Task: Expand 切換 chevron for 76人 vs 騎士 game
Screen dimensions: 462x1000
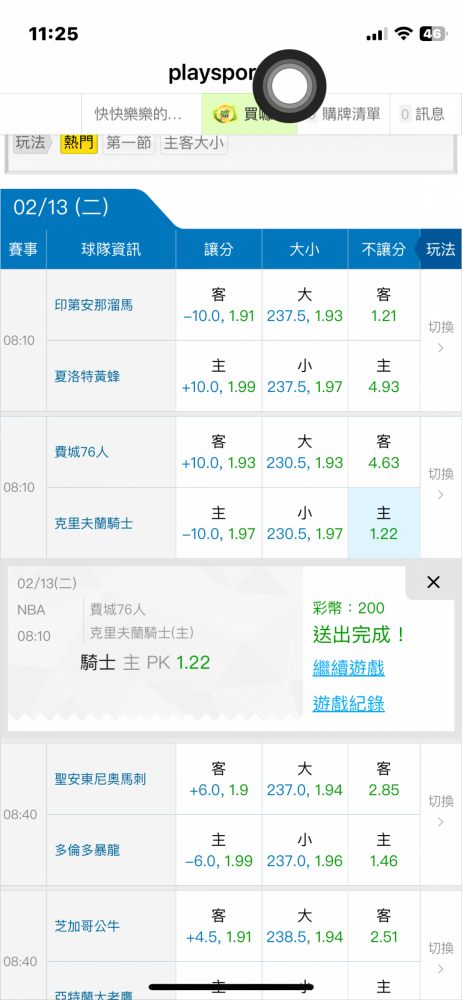Action: point(440,484)
